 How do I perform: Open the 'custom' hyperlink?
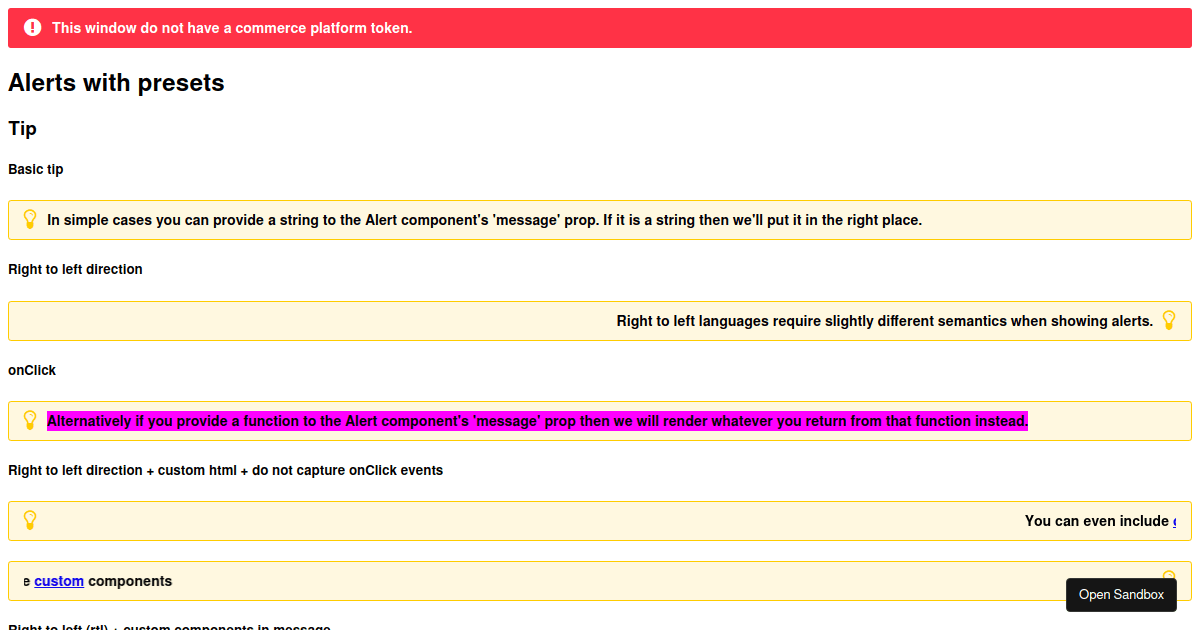(59, 581)
